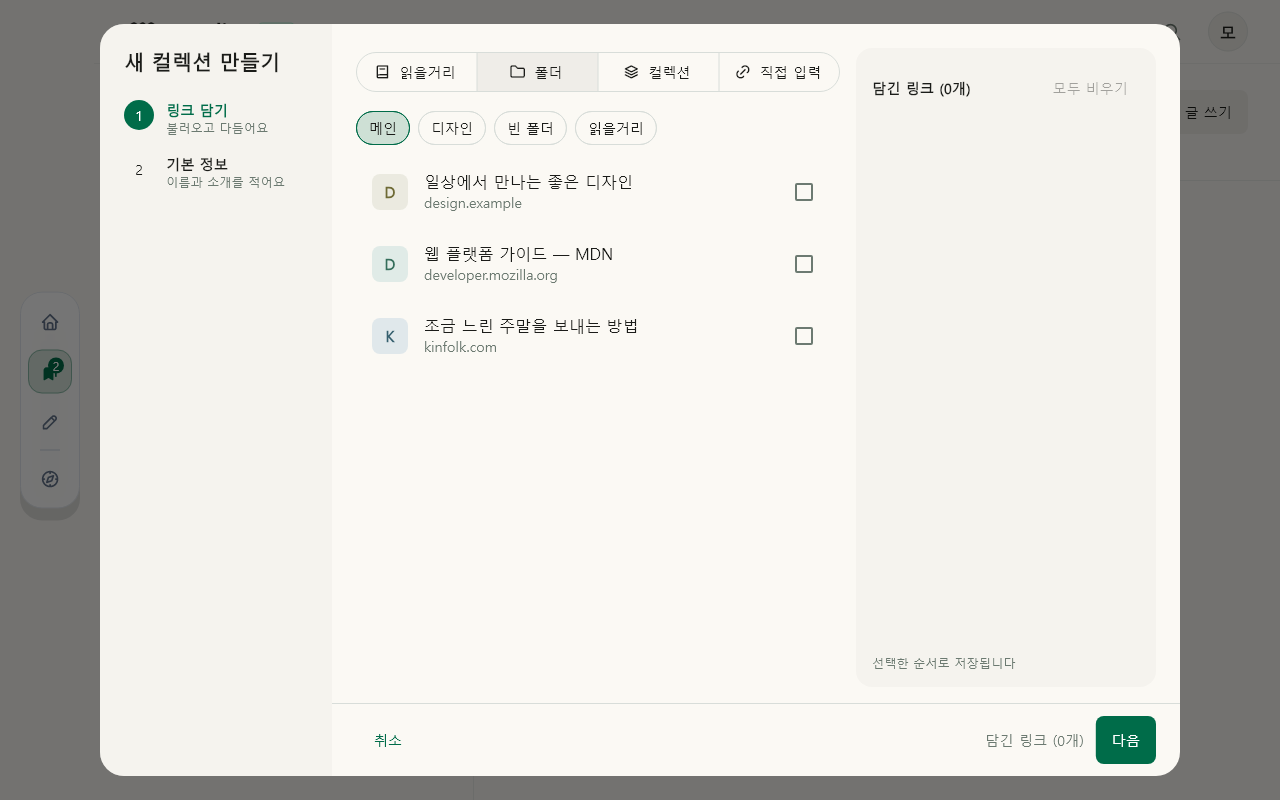Cancel the dialog with 취소
The image size is (1280, 800).
(388, 740)
